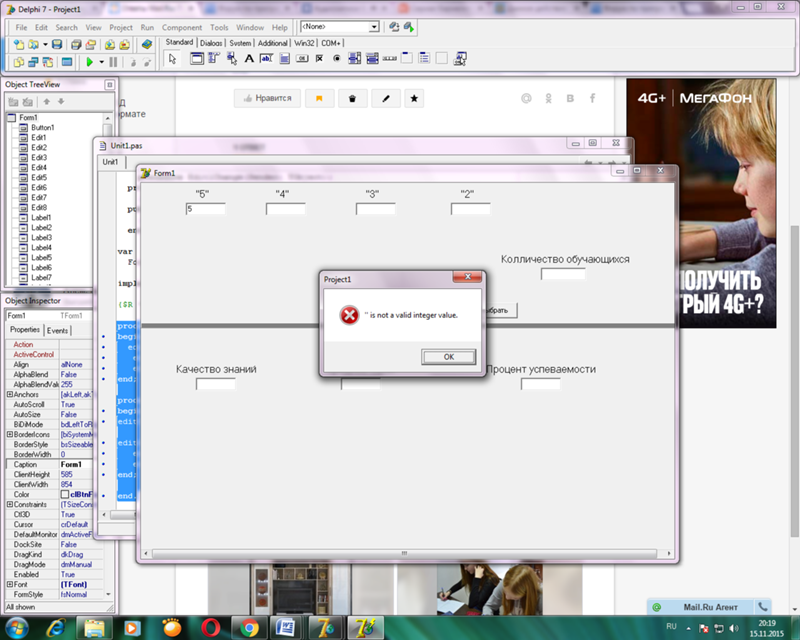The height and width of the screenshot is (640, 800).
Task: Open the Dialogs palette tab
Action: 211,43
